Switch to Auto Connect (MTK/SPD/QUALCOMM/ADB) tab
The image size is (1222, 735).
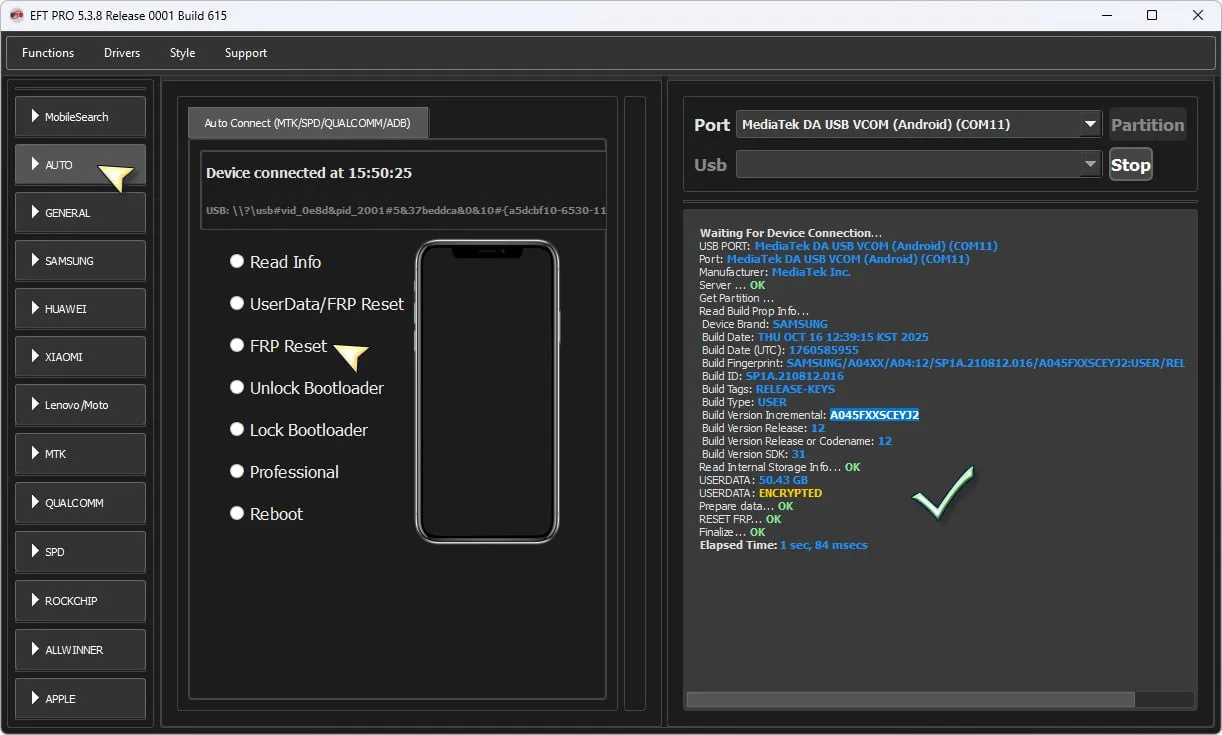(307, 123)
